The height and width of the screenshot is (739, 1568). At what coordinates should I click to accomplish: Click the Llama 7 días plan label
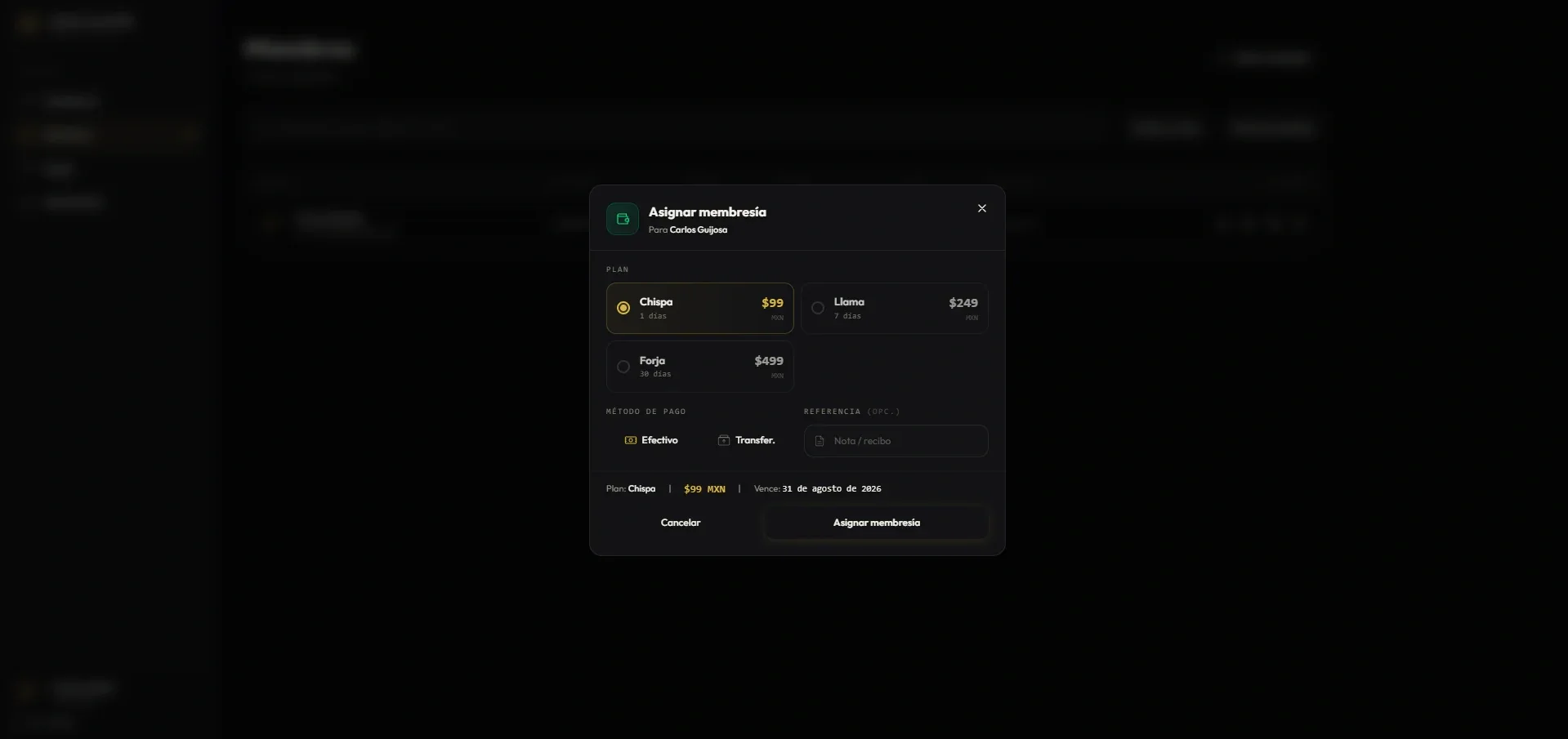pos(849,308)
